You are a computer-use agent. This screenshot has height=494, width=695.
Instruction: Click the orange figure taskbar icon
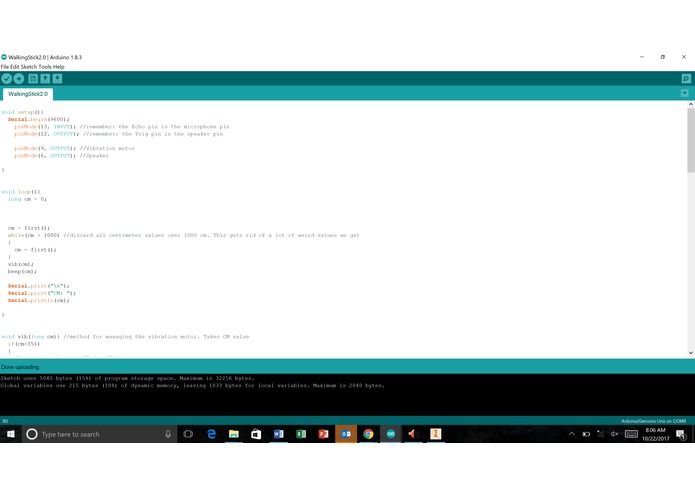coord(435,434)
